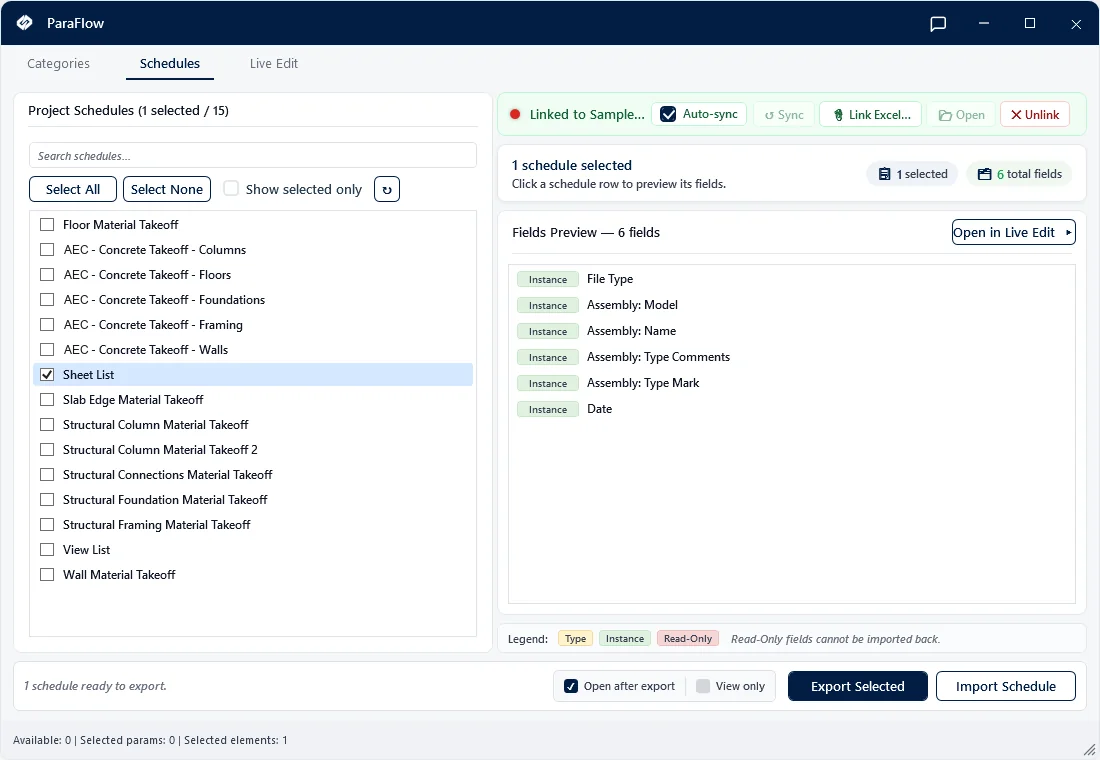Click Export Selected
Screen dimensions: 1100x760
pyautogui.click(x=858, y=686)
